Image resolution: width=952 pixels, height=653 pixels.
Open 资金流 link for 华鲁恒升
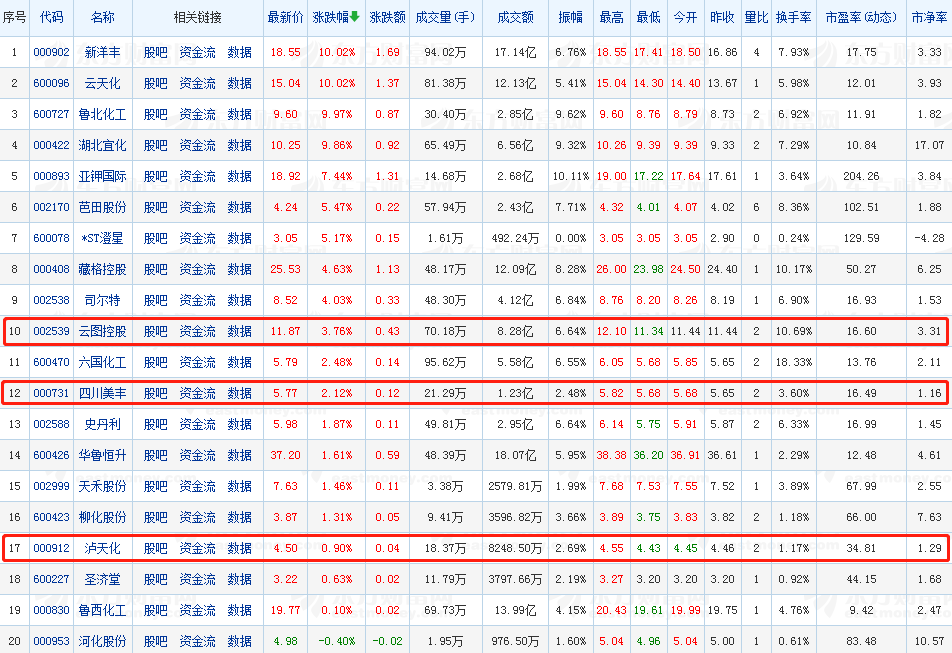coord(197,455)
